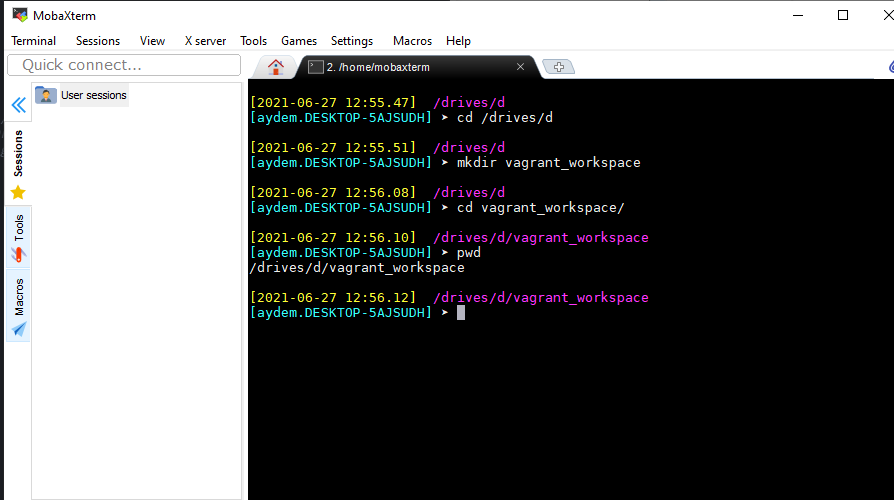Open the Games menu
Screen dimensions: 894x500
pyautogui.click(x=299, y=41)
